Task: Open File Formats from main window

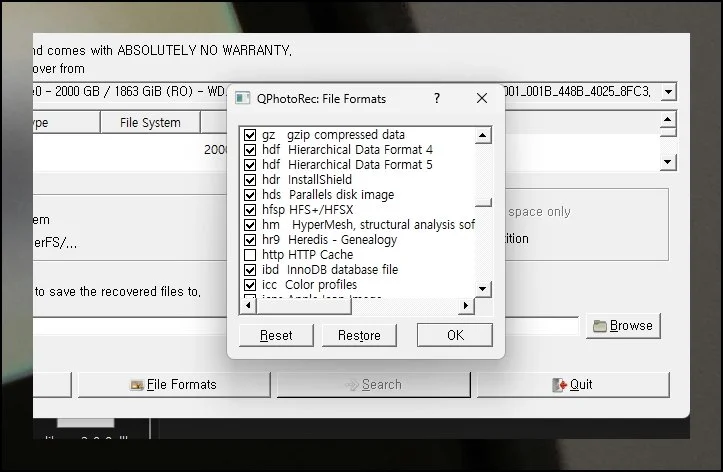Action: pyautogui.click(x=173, y=384)
